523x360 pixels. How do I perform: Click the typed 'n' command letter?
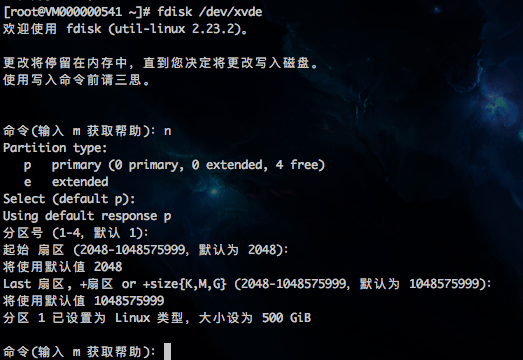[168, 131]
